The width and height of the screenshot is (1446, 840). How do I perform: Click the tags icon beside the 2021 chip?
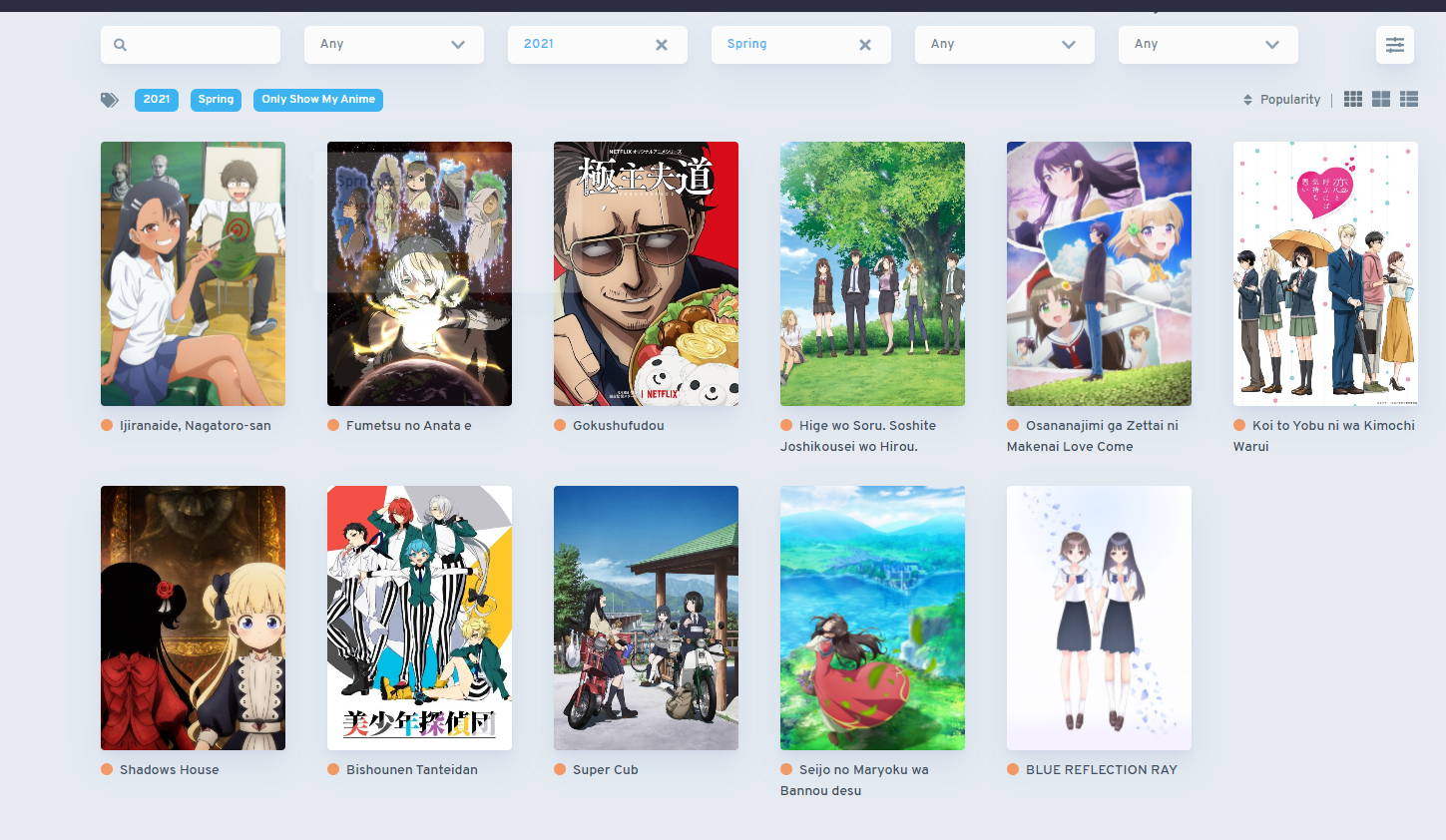pos(110,100)
